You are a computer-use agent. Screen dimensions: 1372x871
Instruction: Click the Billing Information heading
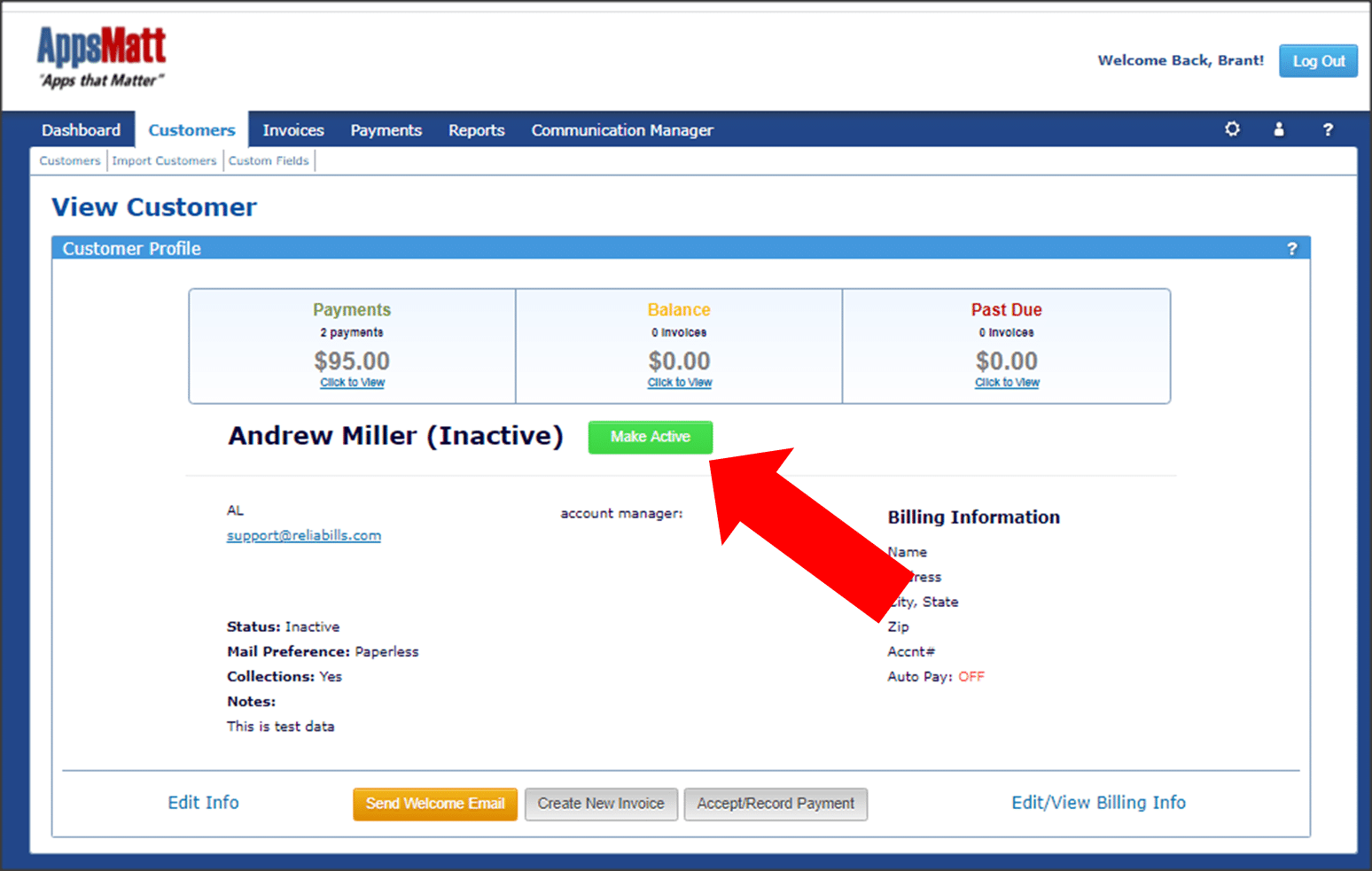974,517
